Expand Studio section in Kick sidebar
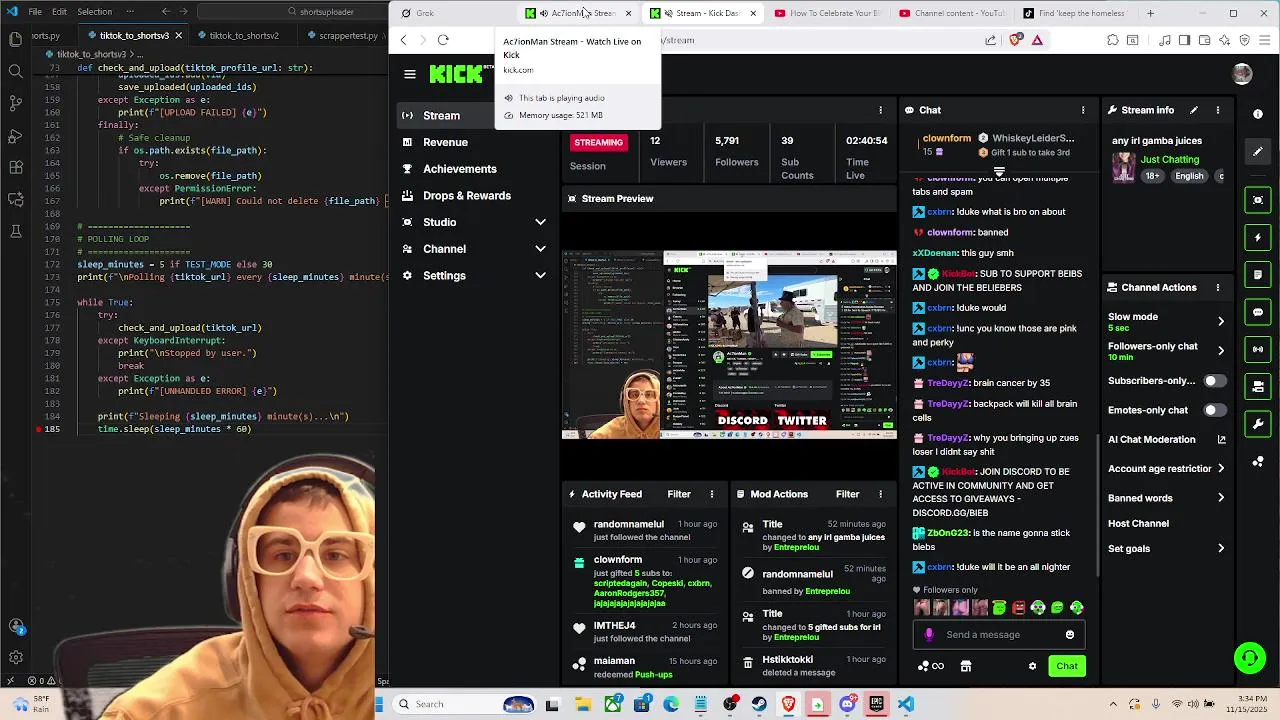The height and width of the screenshot is (720, 1280). (540, 222)
